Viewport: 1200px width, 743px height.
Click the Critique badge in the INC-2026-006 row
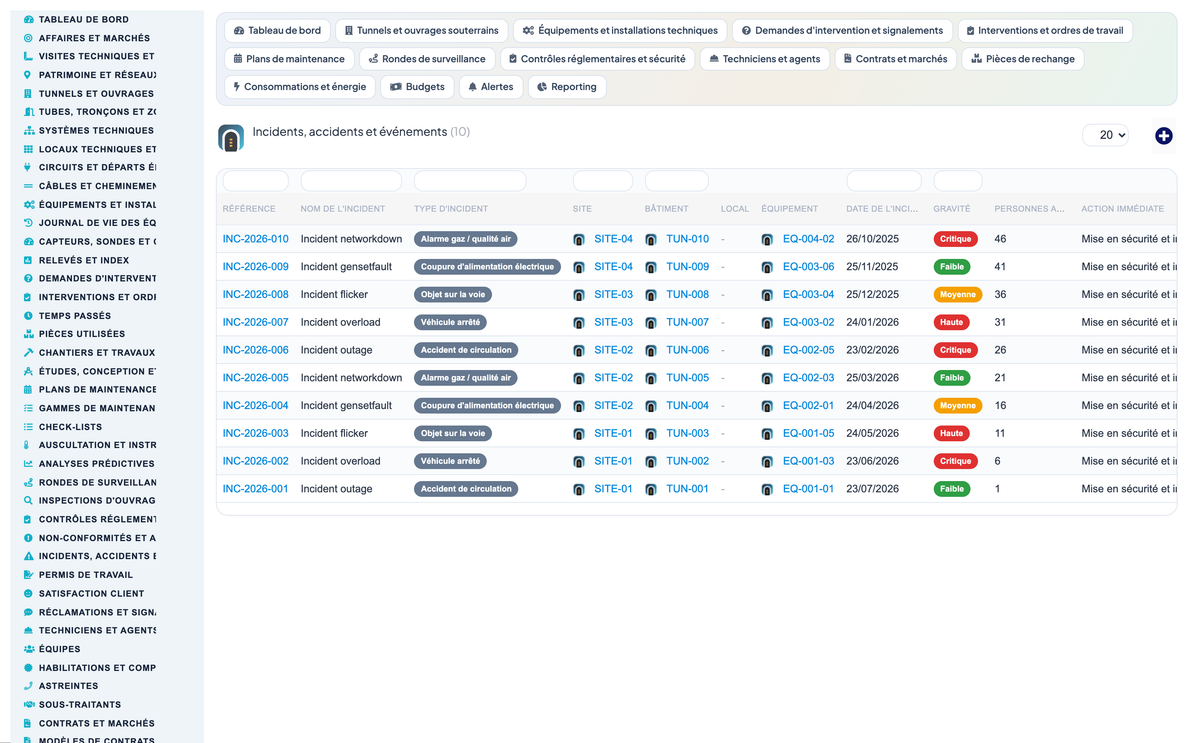point(955,350)
